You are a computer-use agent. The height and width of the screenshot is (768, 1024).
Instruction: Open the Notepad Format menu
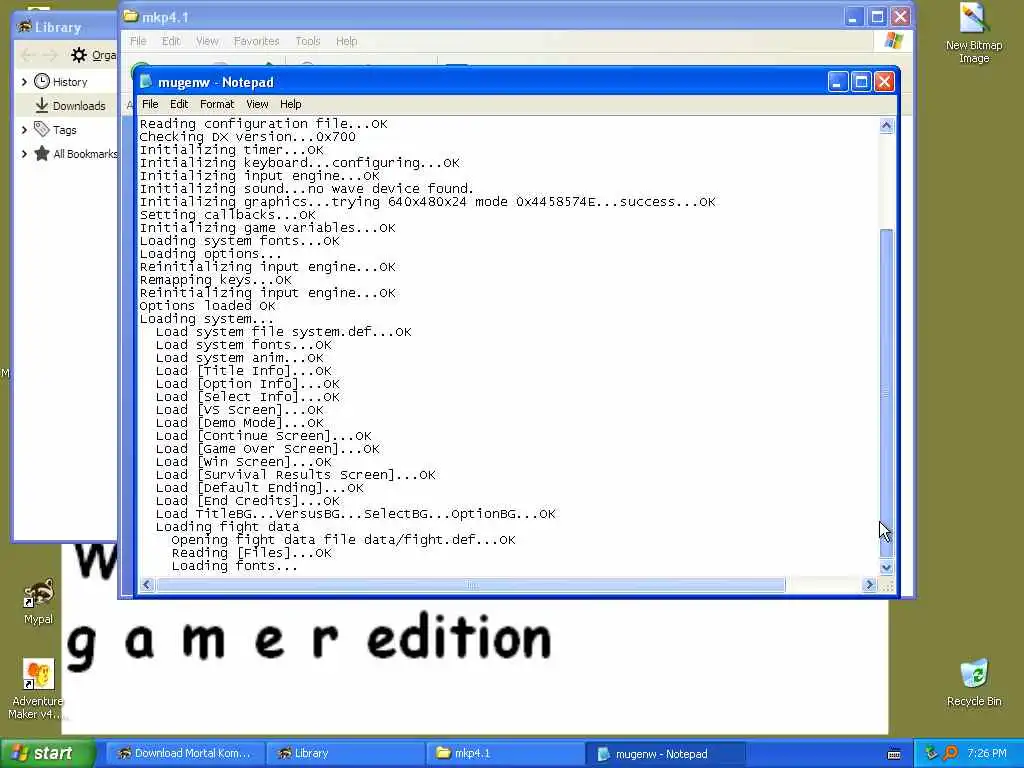[x=217, y=104]
